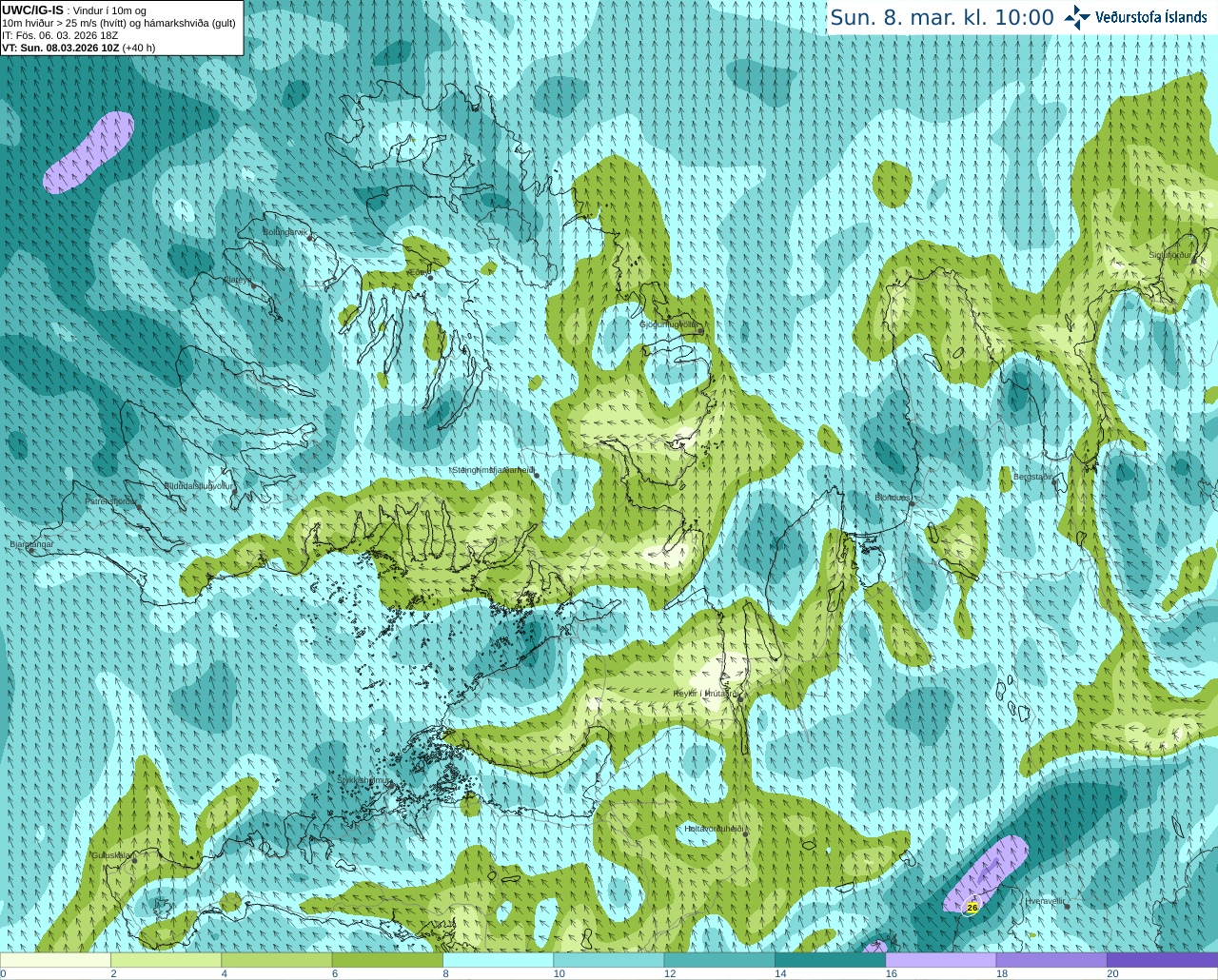Click the Reykir í Hrútafirði station label
Image resolution: width=1218 pixels, height=980 pixels.
(x=706, y=694)
